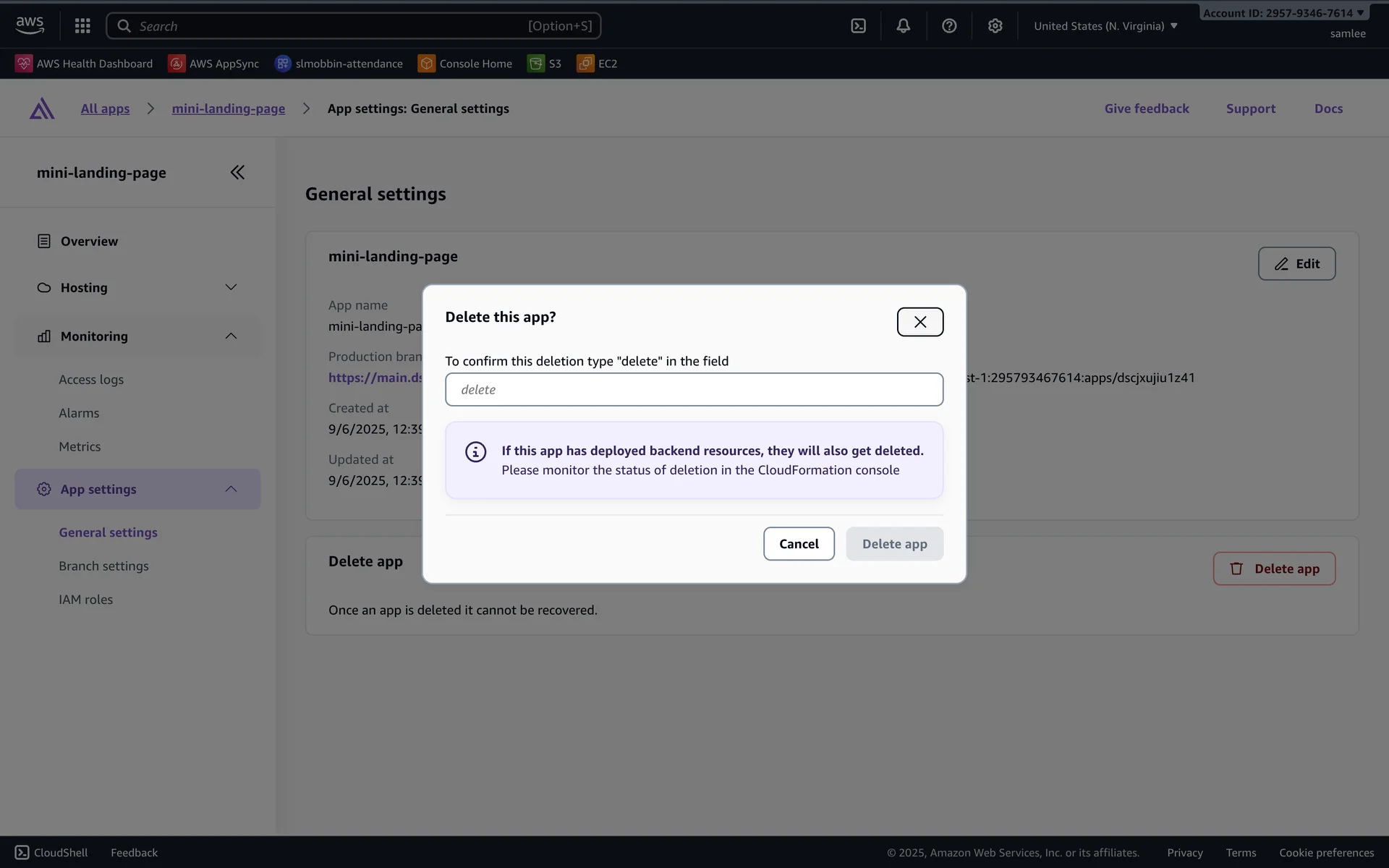The width and height of the screenshot is (1389, 868).
Task: Follow the All apps breadcrumb link
Action: [x=105, y=109]
